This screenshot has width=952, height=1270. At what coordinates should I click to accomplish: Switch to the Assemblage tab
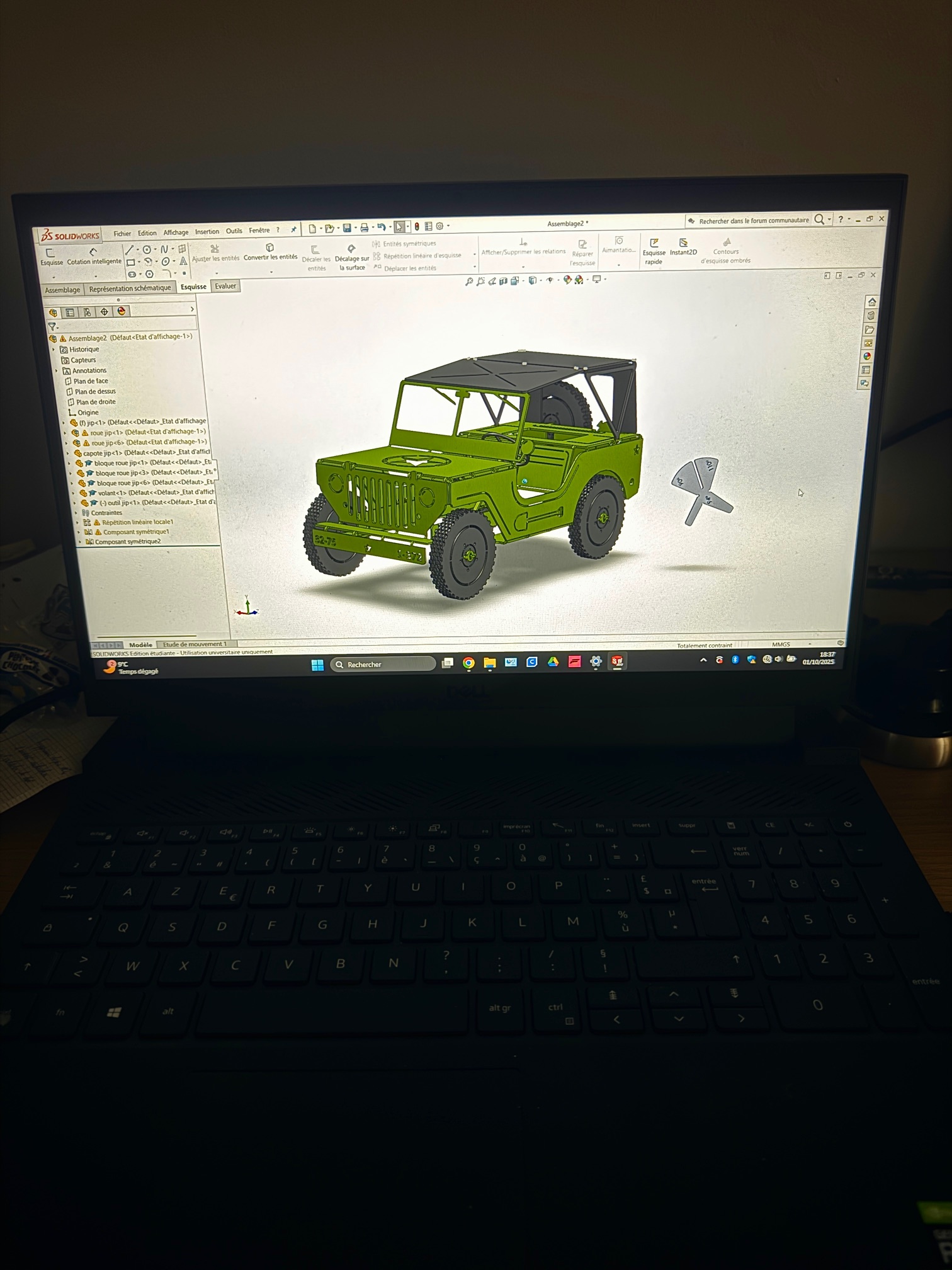(x=62, y=290)
